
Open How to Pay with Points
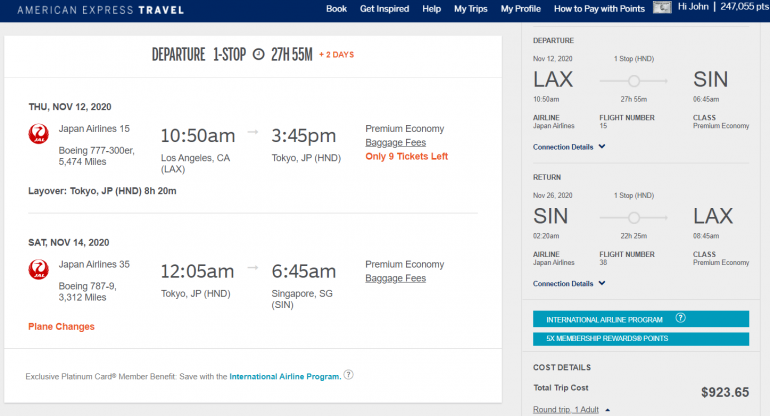tap(597, 9)
